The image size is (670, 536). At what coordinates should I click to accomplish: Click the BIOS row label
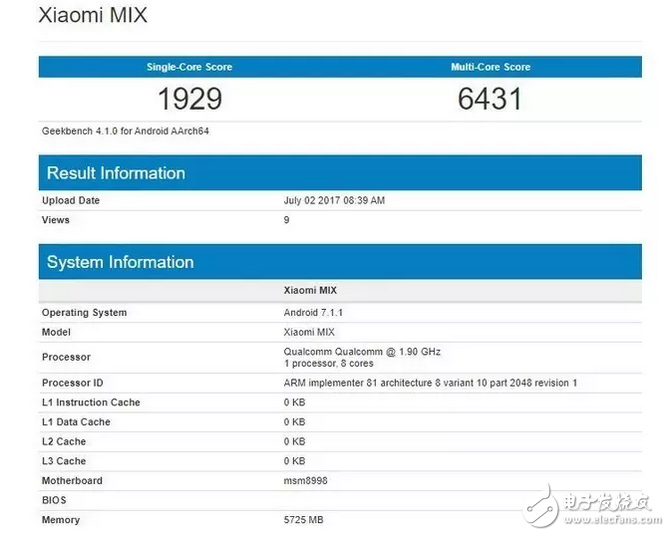54,500
